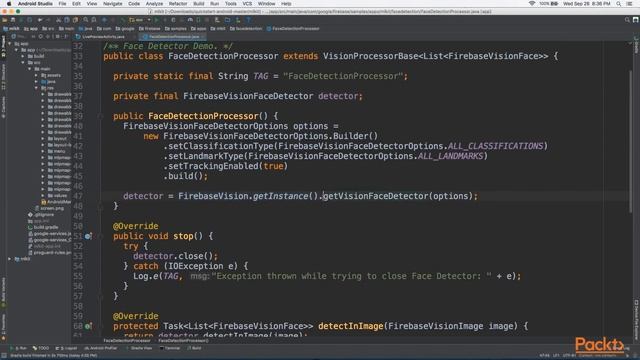This screenshot has height=360, width=640.
Task: Click '.setTrackingEnabled(true)' code line
Action: [226, 166]
